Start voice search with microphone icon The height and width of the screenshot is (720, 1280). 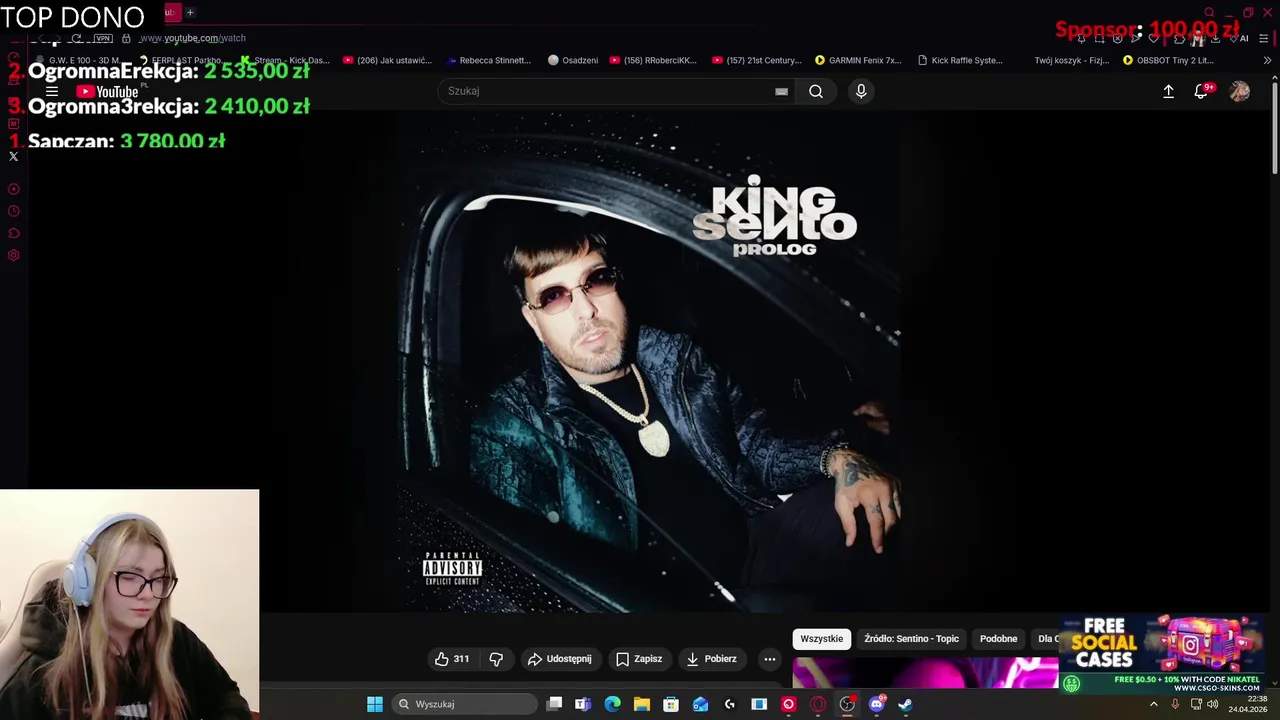tap(861, 91)
